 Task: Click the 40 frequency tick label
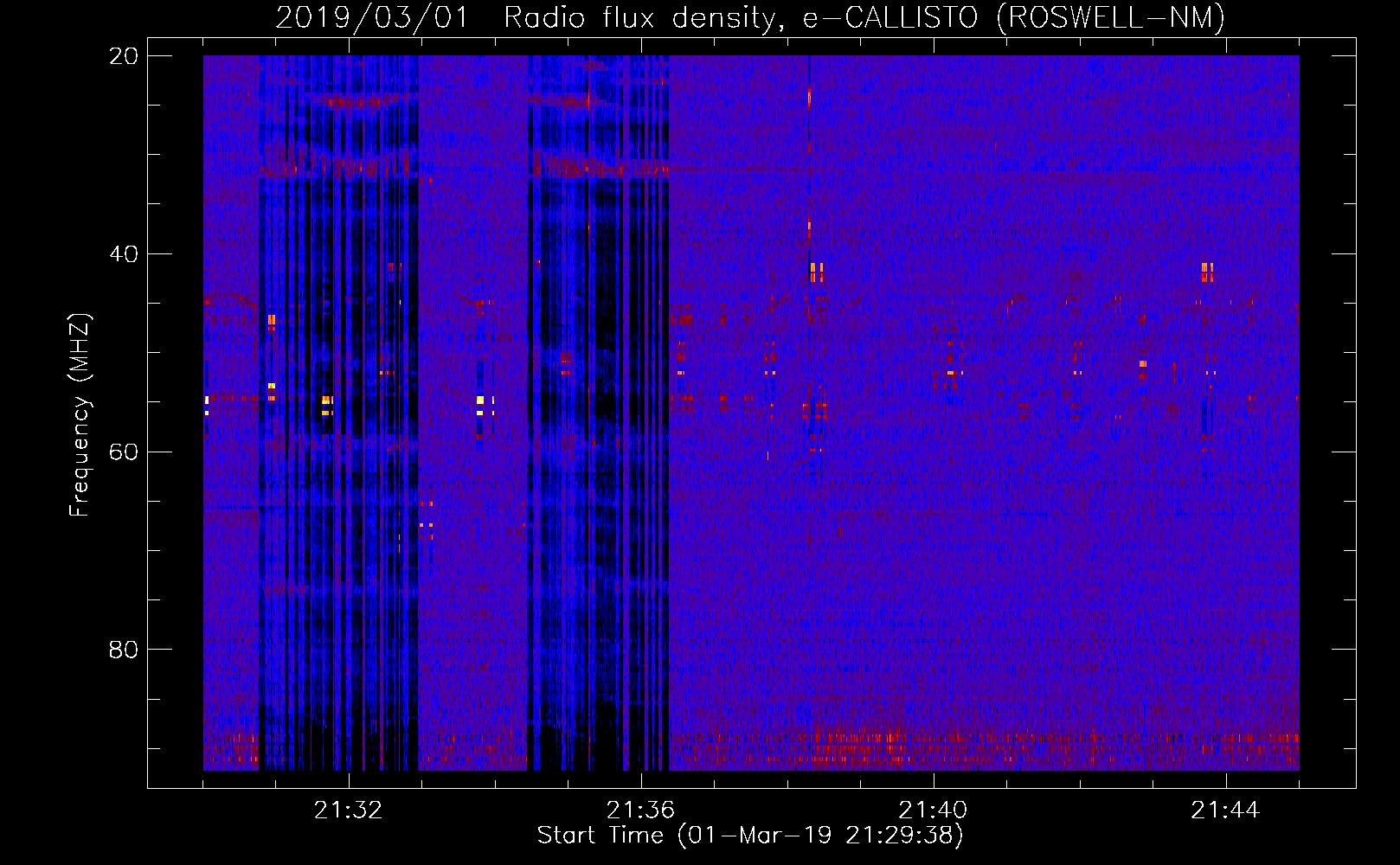pos(123,254)
